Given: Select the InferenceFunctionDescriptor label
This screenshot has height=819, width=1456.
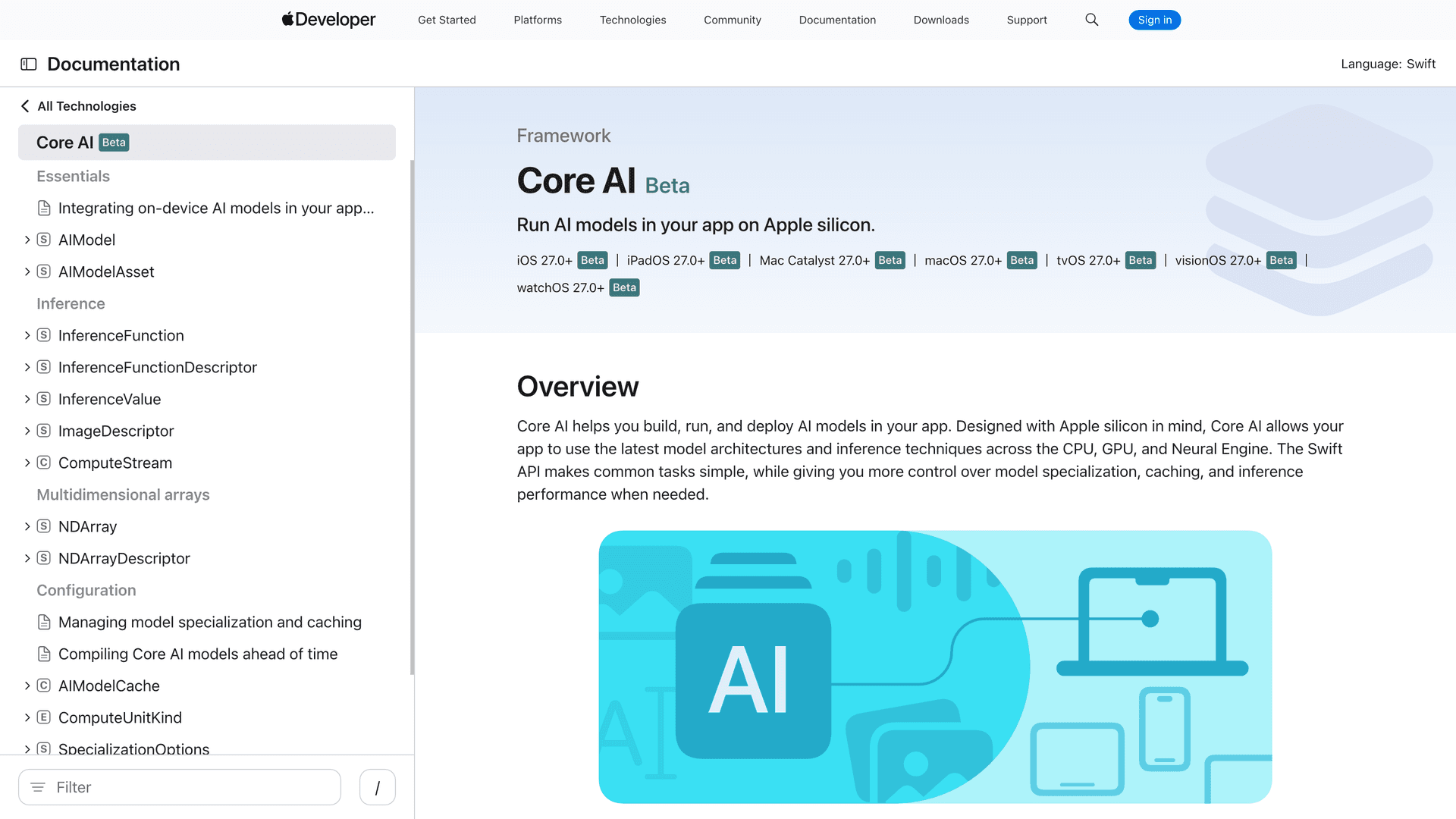Looking at the screenshot, I should coord(158,367).
